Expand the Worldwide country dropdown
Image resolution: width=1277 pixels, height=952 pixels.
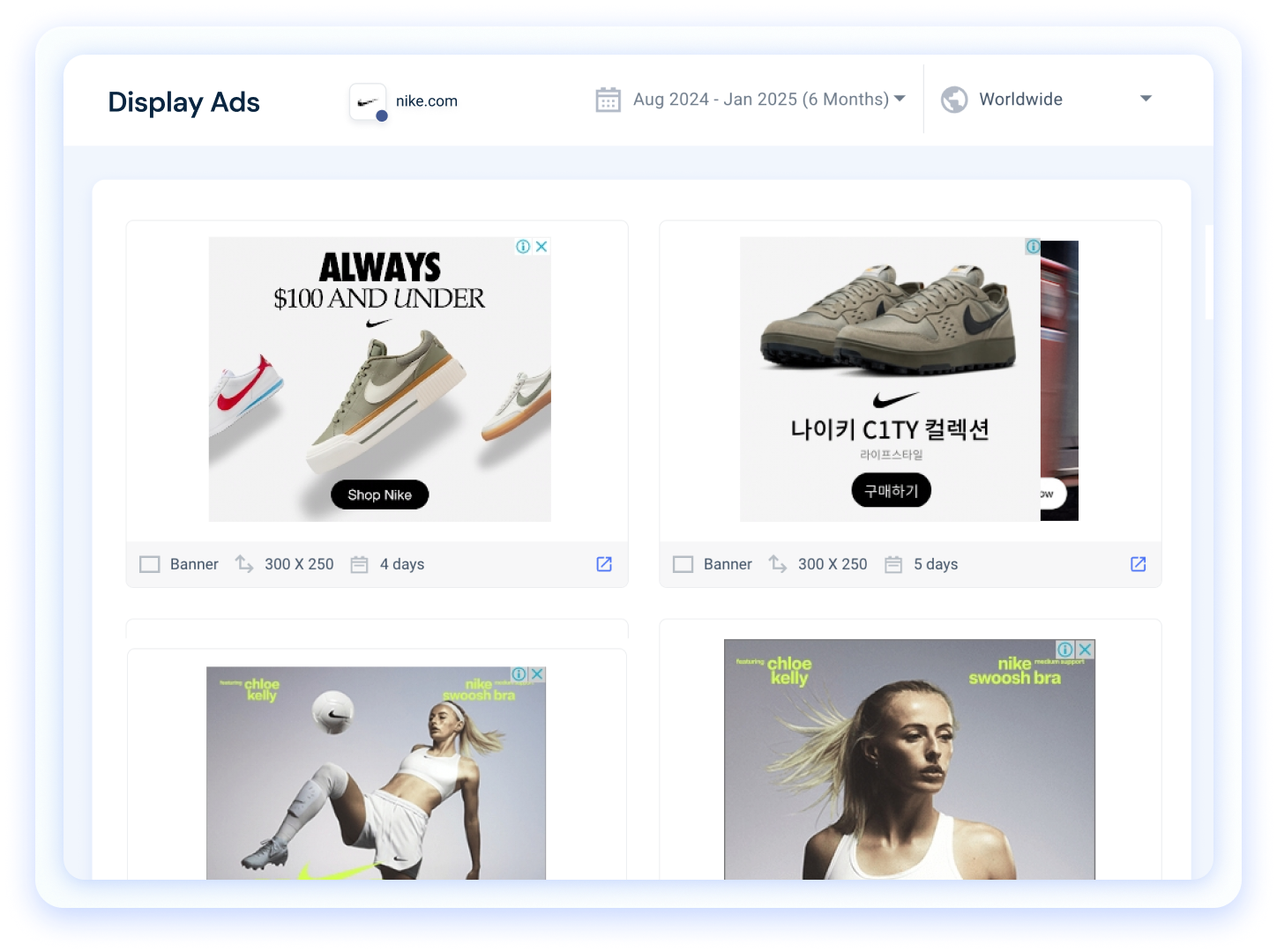[1146, 99]
